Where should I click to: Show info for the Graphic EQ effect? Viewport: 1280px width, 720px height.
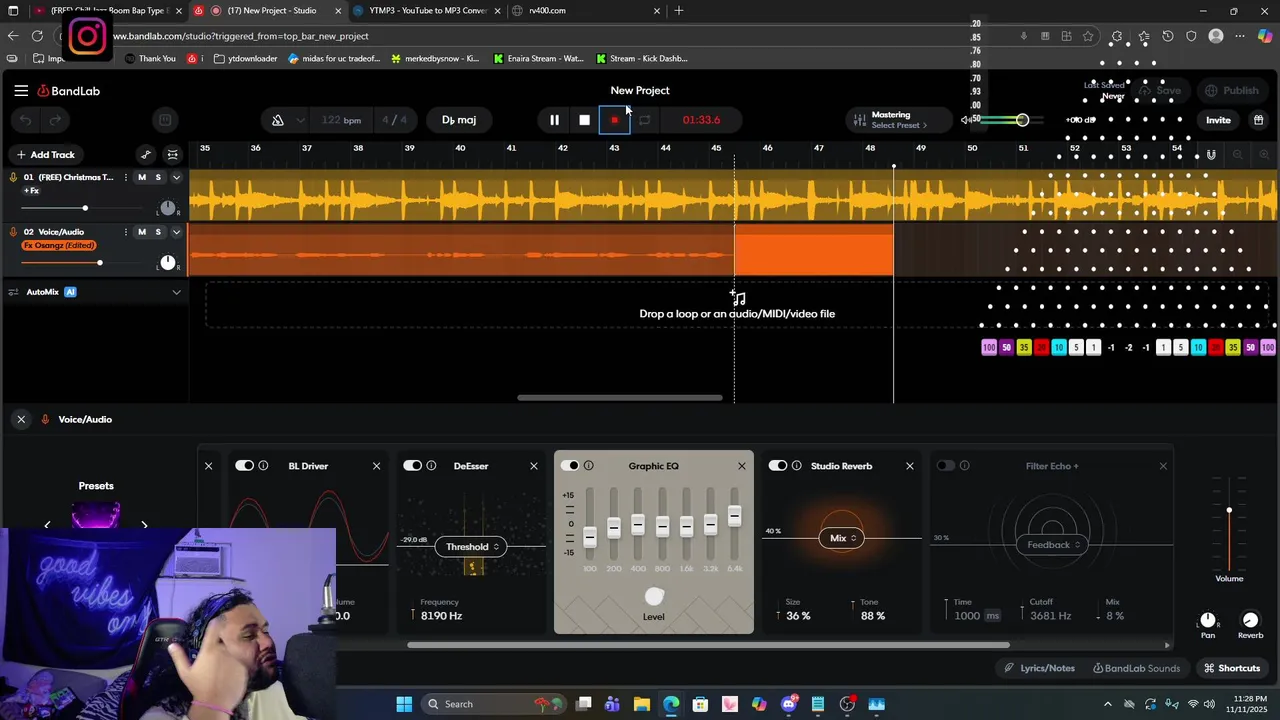589,466
